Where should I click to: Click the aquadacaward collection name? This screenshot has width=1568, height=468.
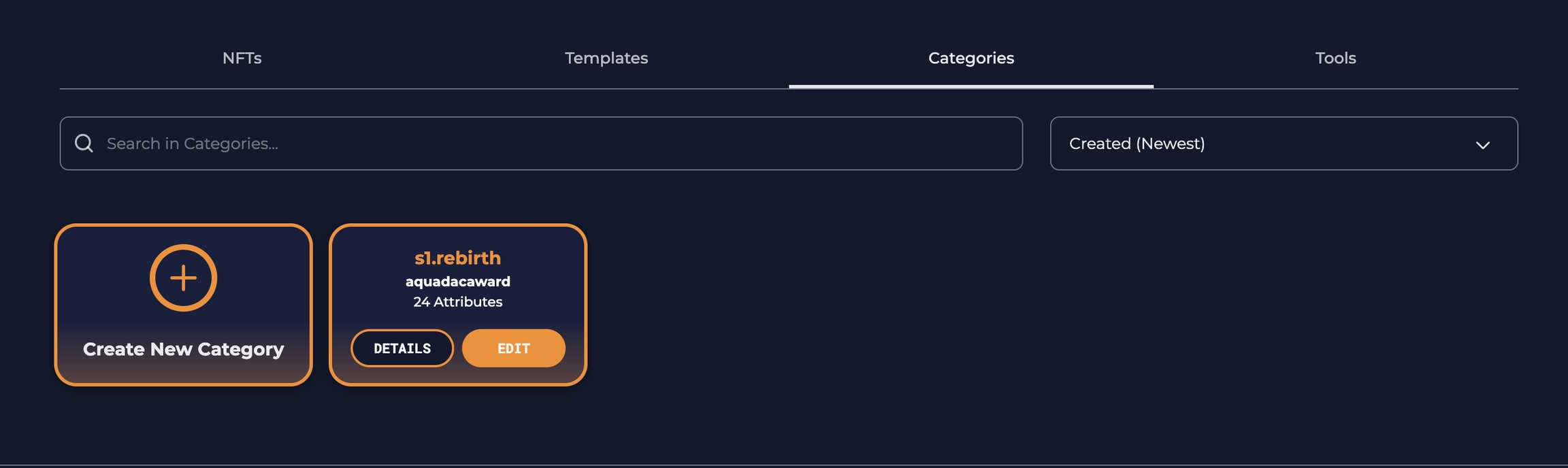tap(457, 282)
